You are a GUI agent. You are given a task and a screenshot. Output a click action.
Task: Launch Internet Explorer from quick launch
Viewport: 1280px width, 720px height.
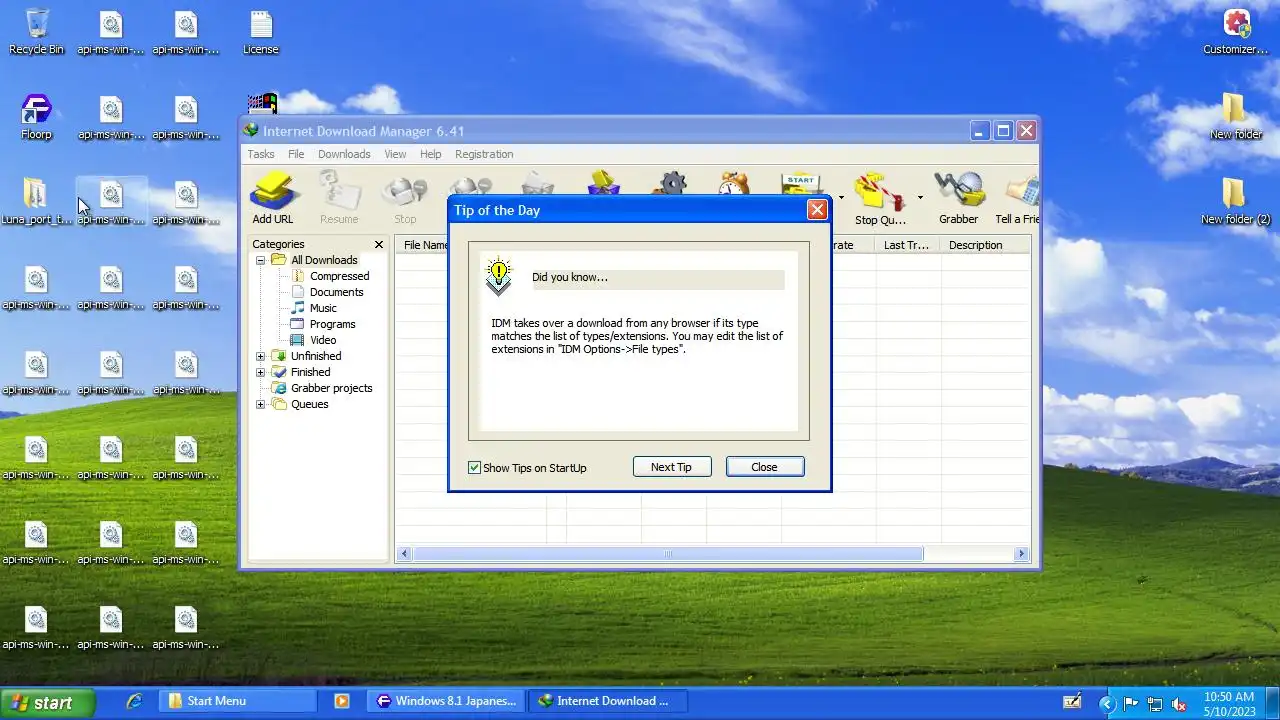pos(134,701)
